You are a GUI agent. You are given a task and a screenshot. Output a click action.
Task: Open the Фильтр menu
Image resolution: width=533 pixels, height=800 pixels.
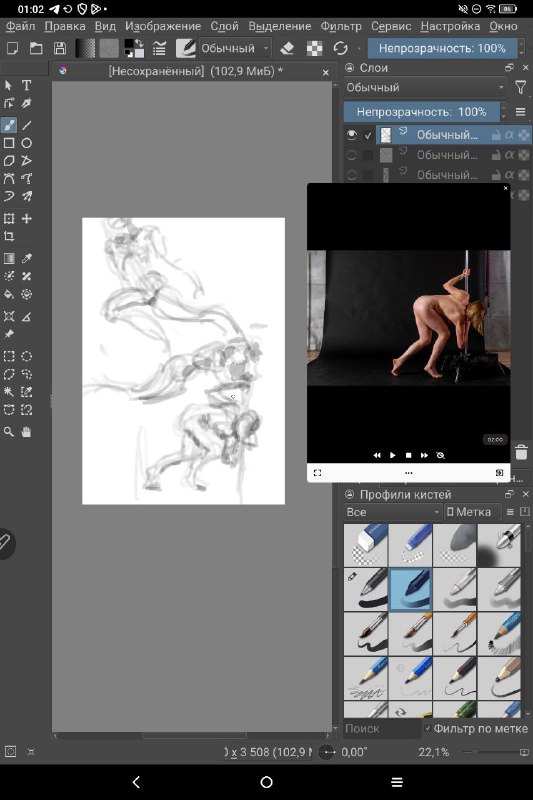click(341, 26)
